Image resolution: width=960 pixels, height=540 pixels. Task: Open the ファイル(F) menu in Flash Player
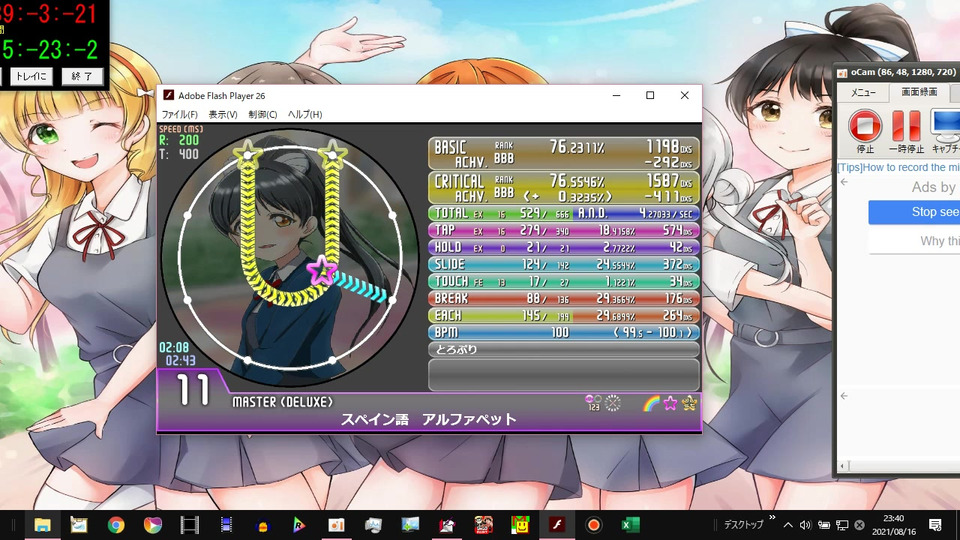coord(179,114)
